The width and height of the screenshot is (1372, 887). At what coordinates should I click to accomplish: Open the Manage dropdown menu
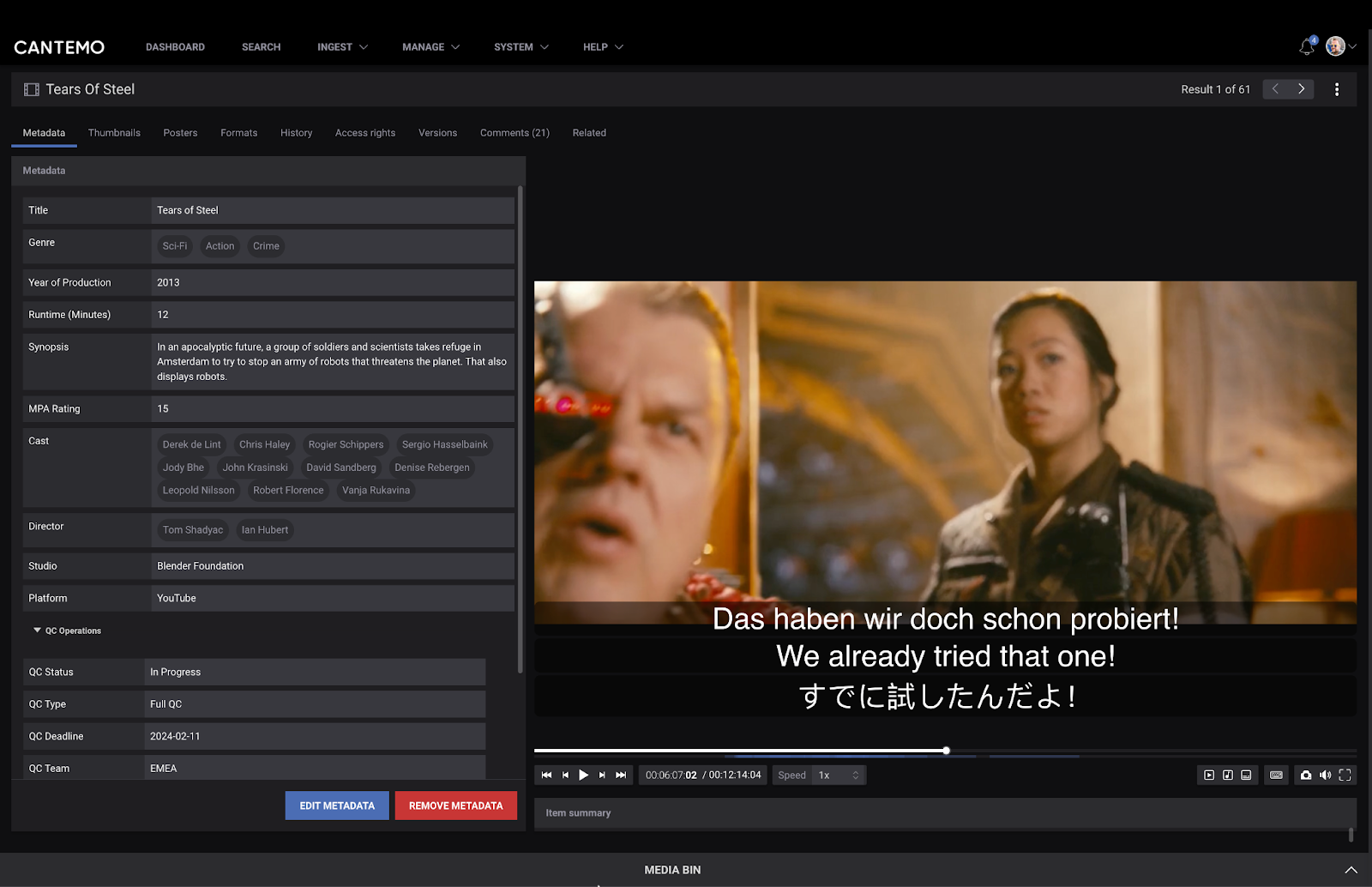point(430,47)
